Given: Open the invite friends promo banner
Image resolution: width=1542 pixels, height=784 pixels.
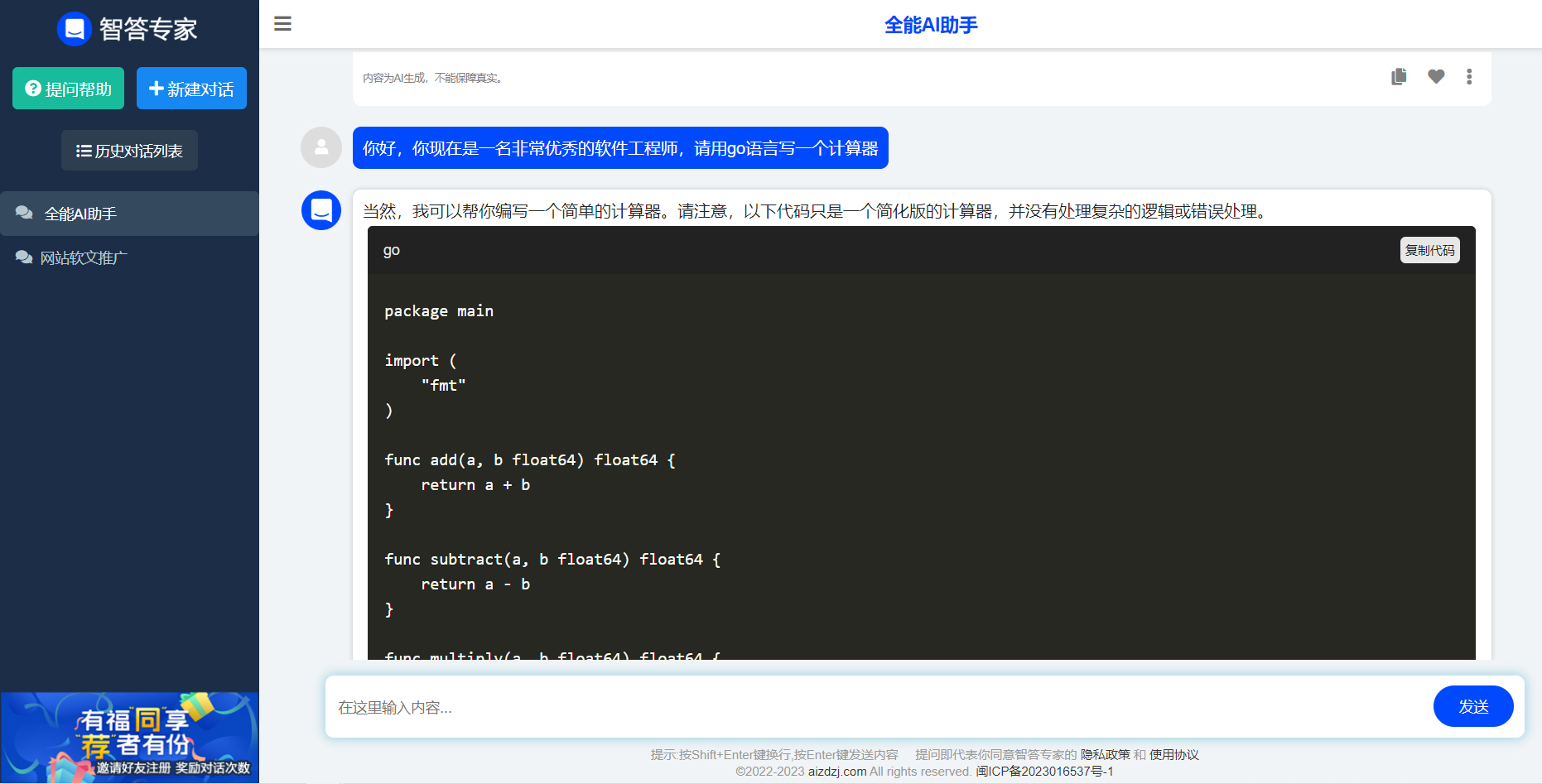Looking at the screenshot, I should [129, 737].
